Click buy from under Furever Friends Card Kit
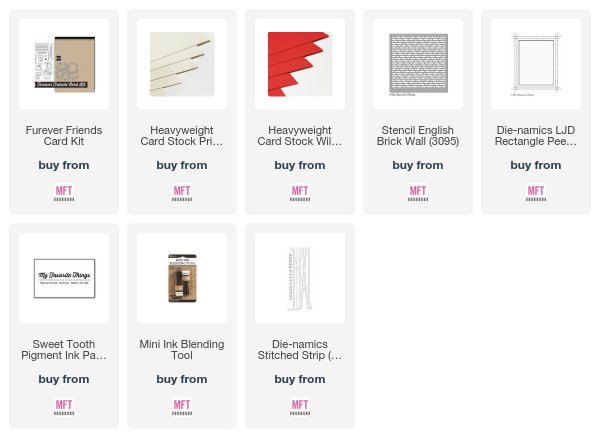Image resolution: width=600 pixels, height=438 pixels. coord(64,165)
